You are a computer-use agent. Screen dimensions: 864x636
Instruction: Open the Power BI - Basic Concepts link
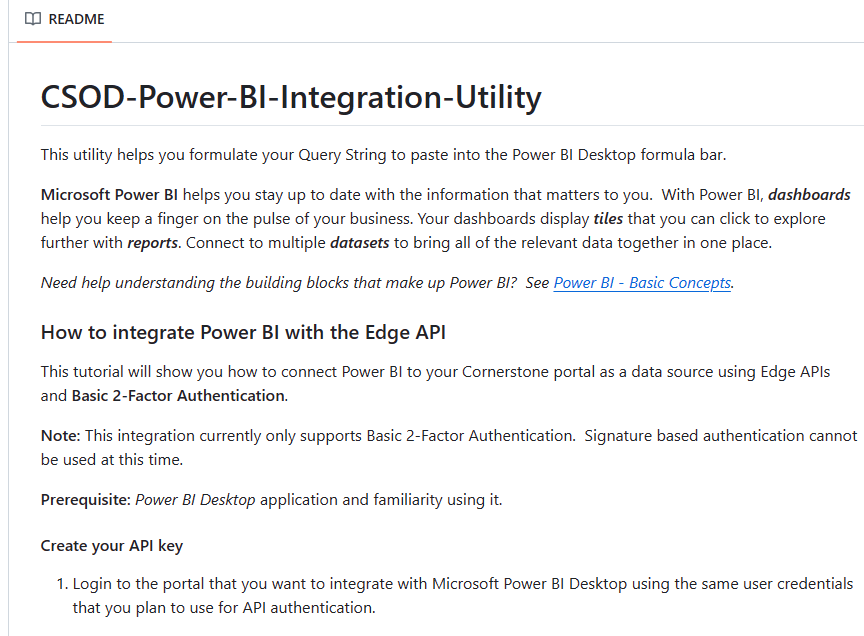tap(642, 283)
